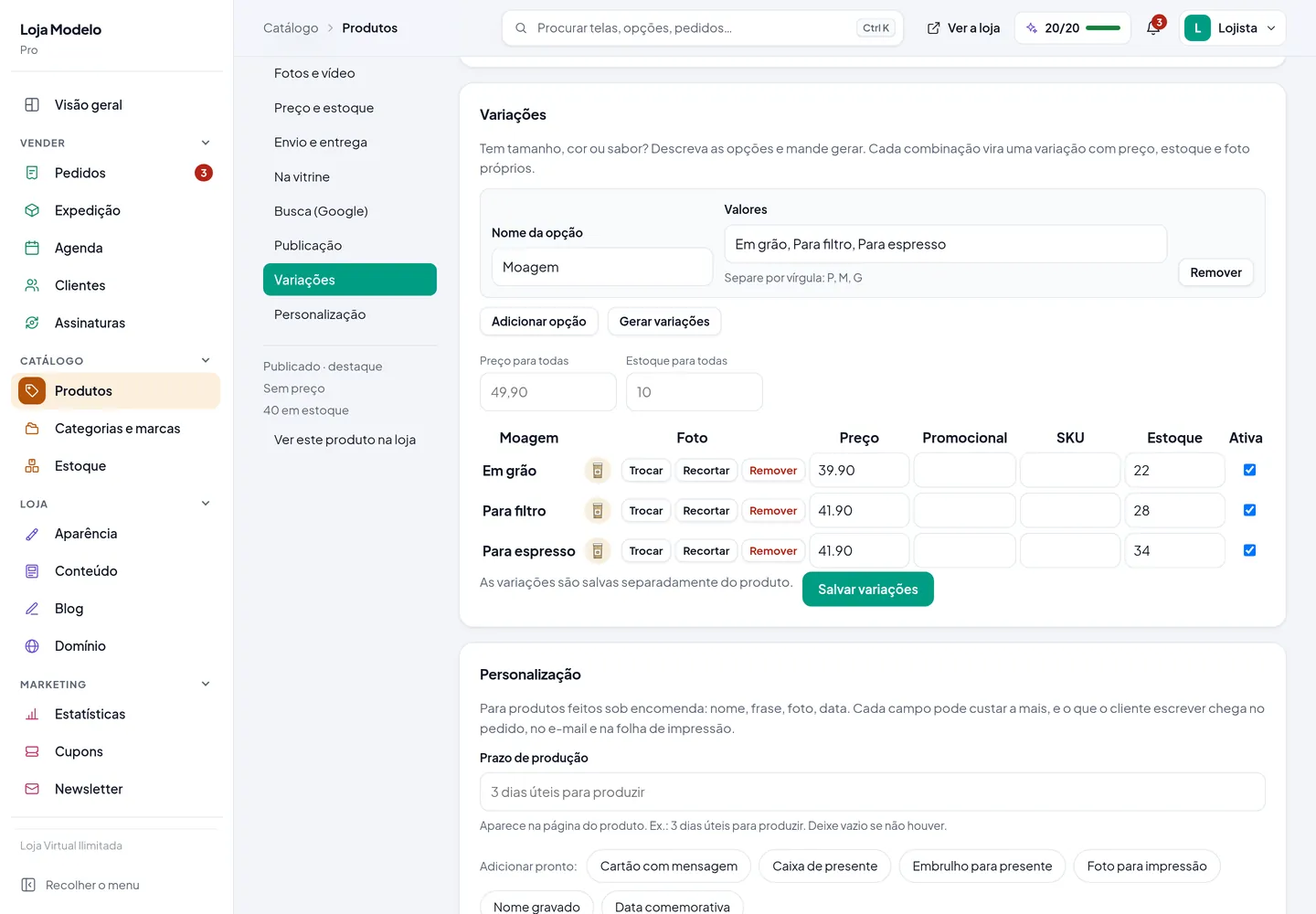The width and height of the screenshot is (1316, 914).
Task: Collapse the MARKETING section
Action: click(206, 684)
